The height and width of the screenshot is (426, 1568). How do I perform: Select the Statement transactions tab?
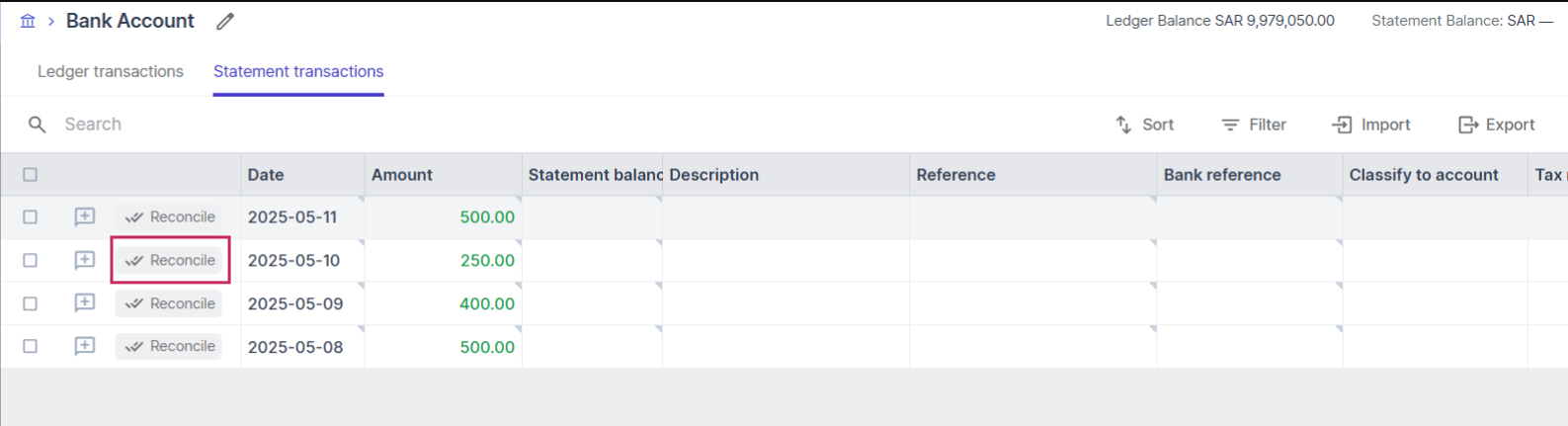click(298, 71)
